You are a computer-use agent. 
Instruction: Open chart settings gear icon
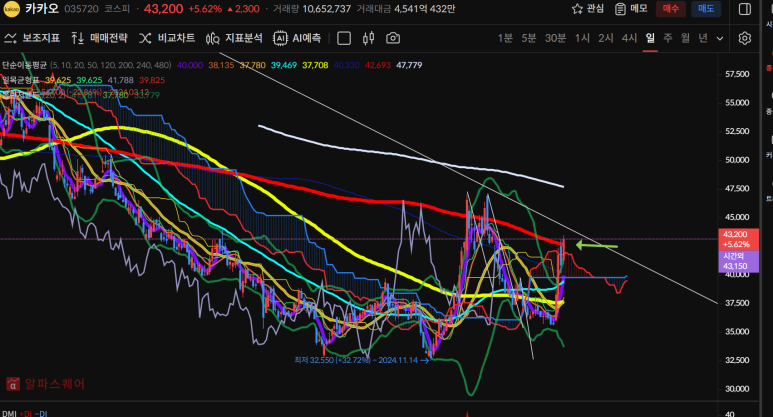pyautogui.click(x=744, y=38)
